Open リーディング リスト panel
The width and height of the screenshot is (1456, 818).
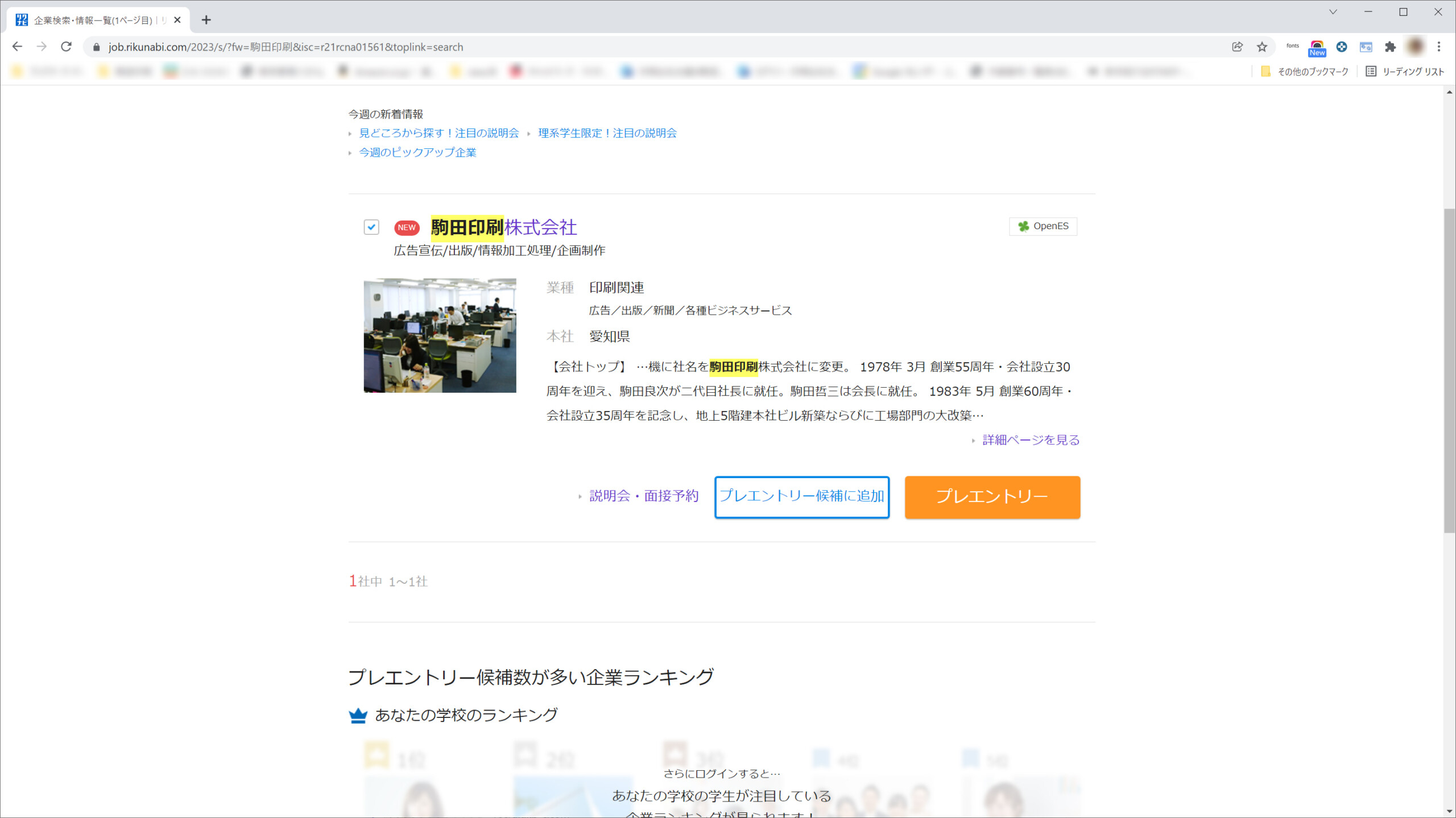point(1405,72)
